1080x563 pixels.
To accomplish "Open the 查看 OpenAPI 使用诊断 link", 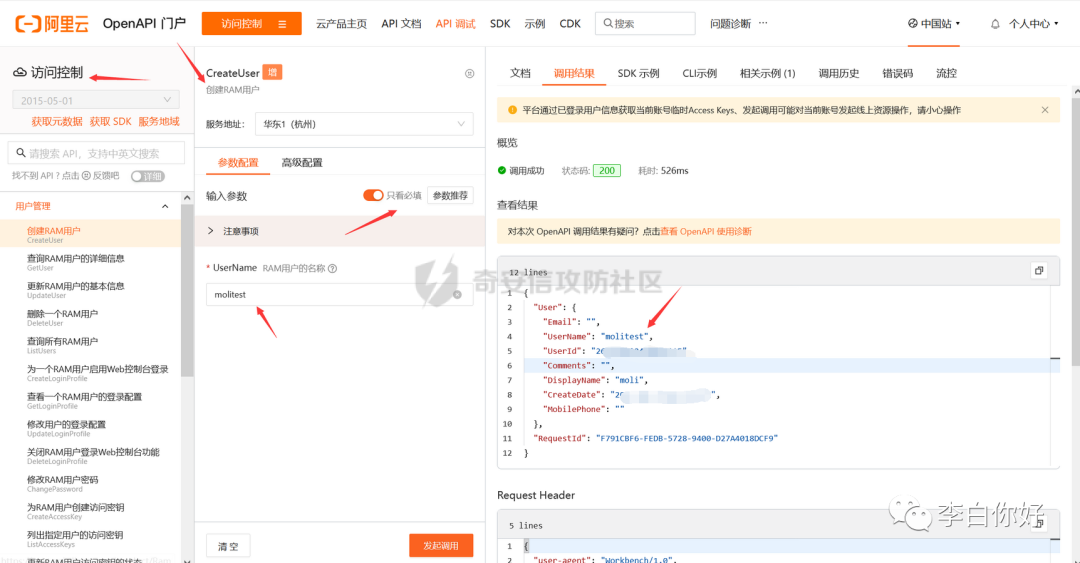I will [x=706, y=232].
